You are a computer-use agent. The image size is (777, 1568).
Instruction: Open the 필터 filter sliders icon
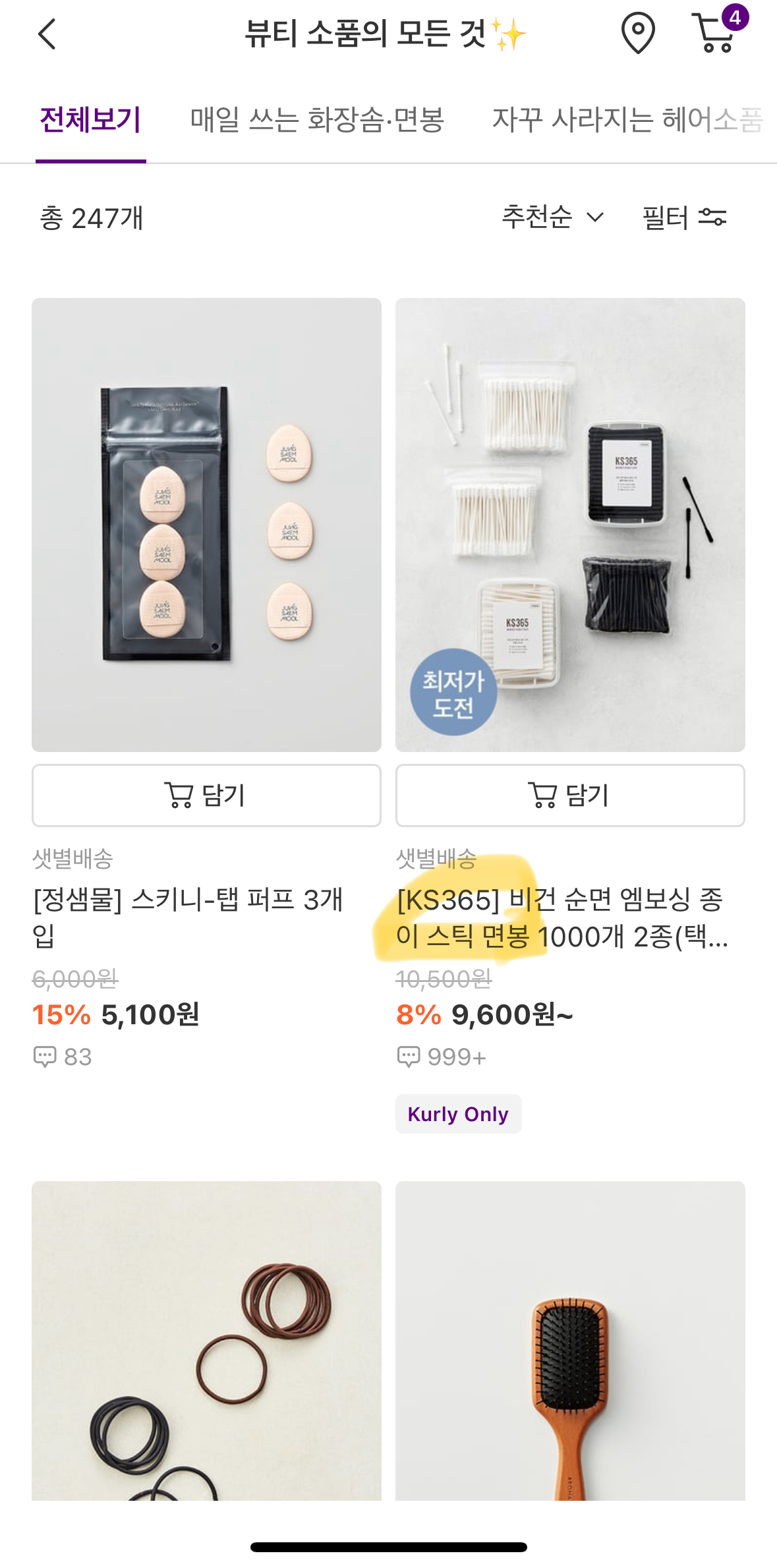[712, 218]
